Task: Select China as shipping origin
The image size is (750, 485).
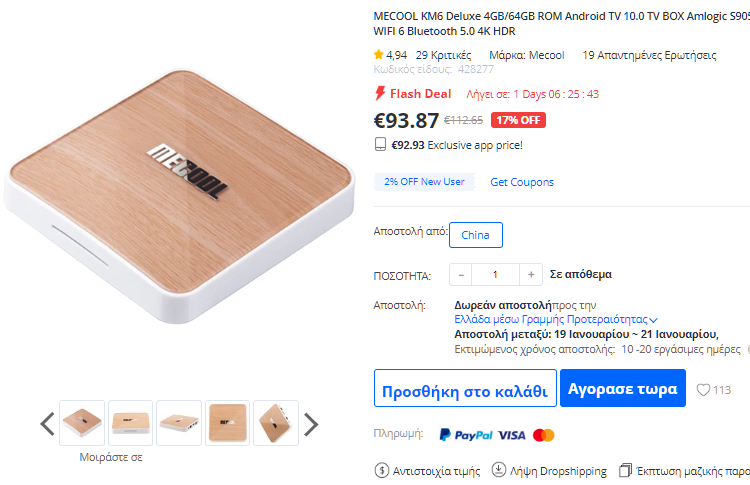Action: point(475,235)
